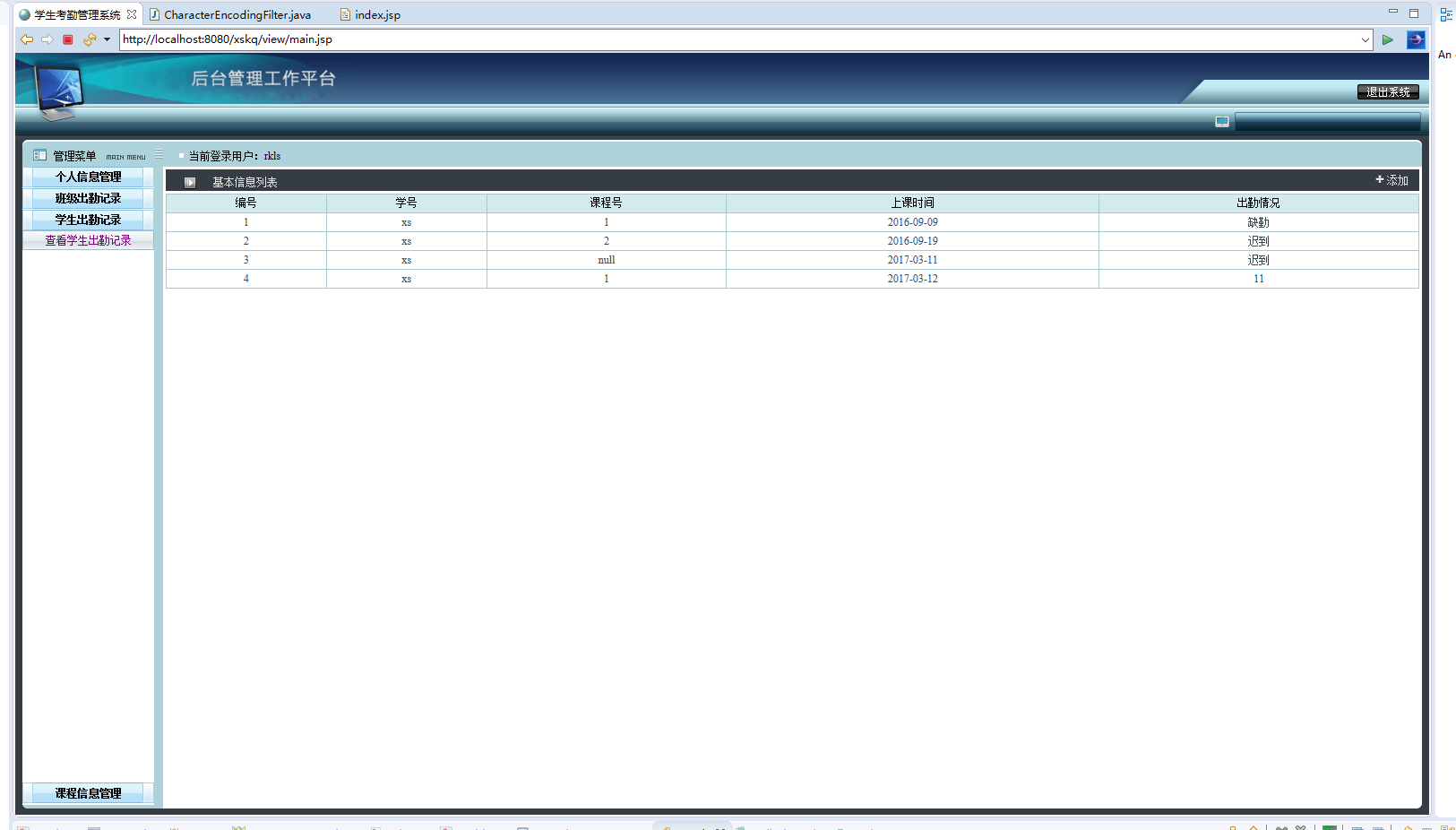Toggle the menu collapse handle beside MAIN MENU
Screen dimensions: 1456x830
tap(159, 154)
